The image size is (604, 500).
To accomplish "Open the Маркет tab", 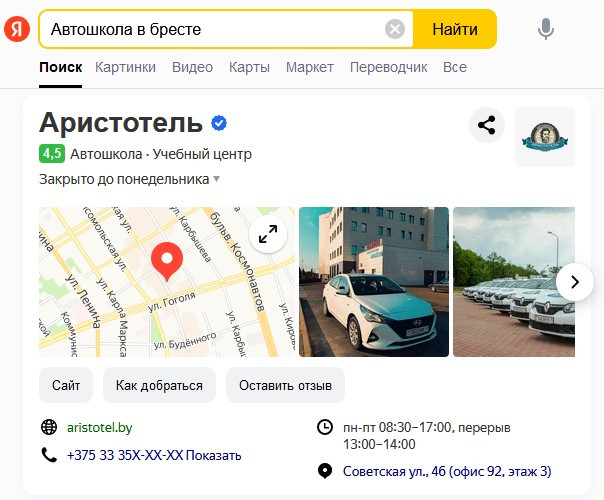I will click(x=310, y=67).
